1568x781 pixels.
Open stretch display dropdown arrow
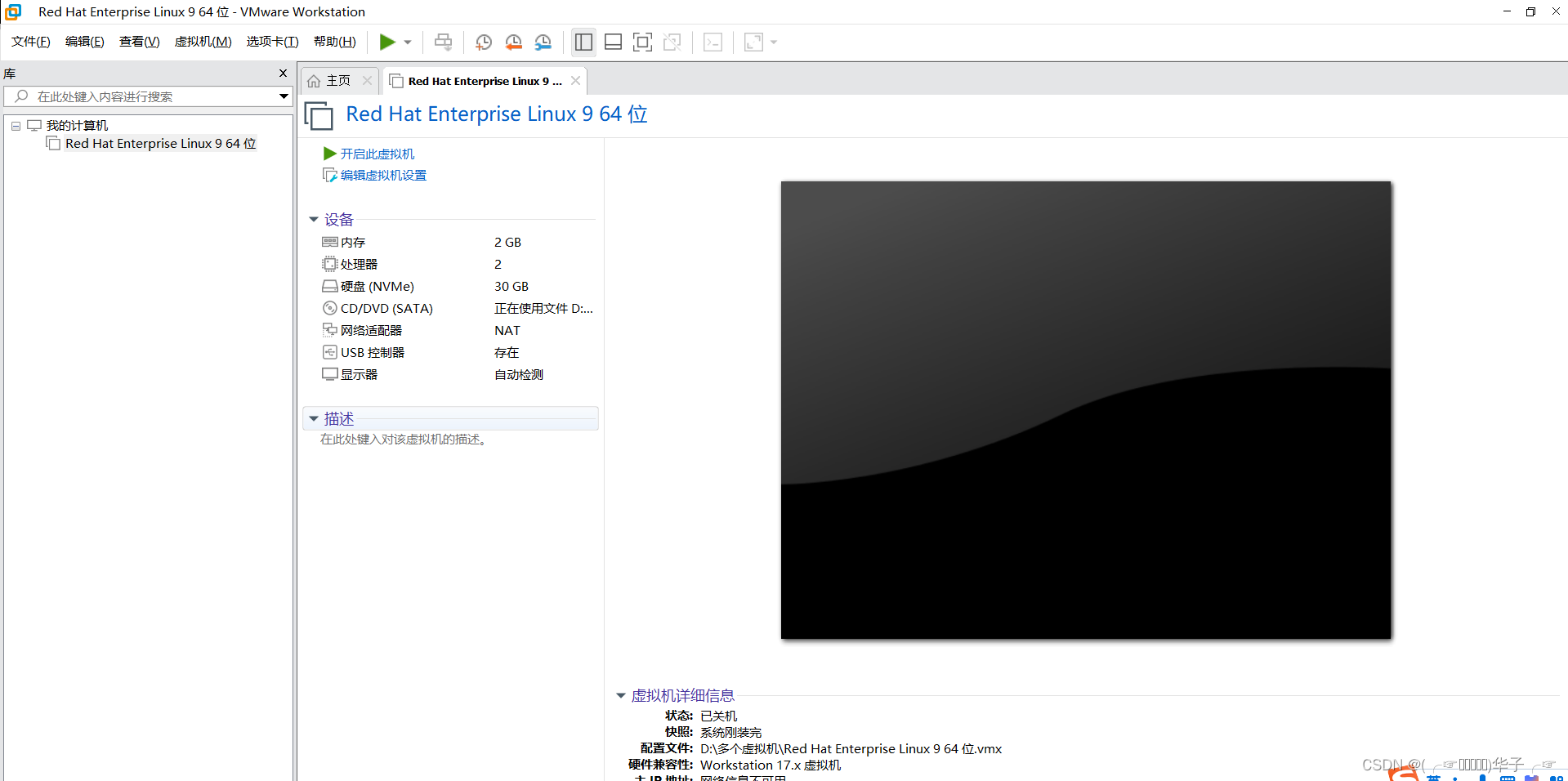[x=774, y=42]
